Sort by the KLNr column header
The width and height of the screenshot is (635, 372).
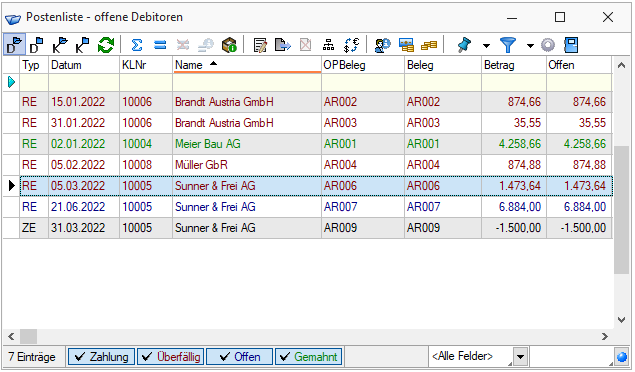click(x=146, y=65)
